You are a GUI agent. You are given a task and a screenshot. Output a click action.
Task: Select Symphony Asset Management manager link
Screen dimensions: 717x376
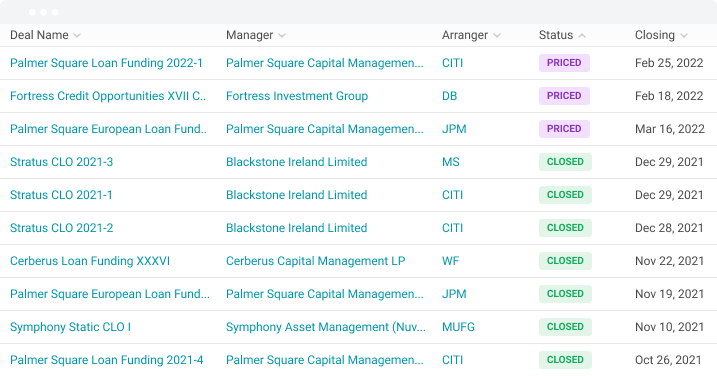click(326, 327)
